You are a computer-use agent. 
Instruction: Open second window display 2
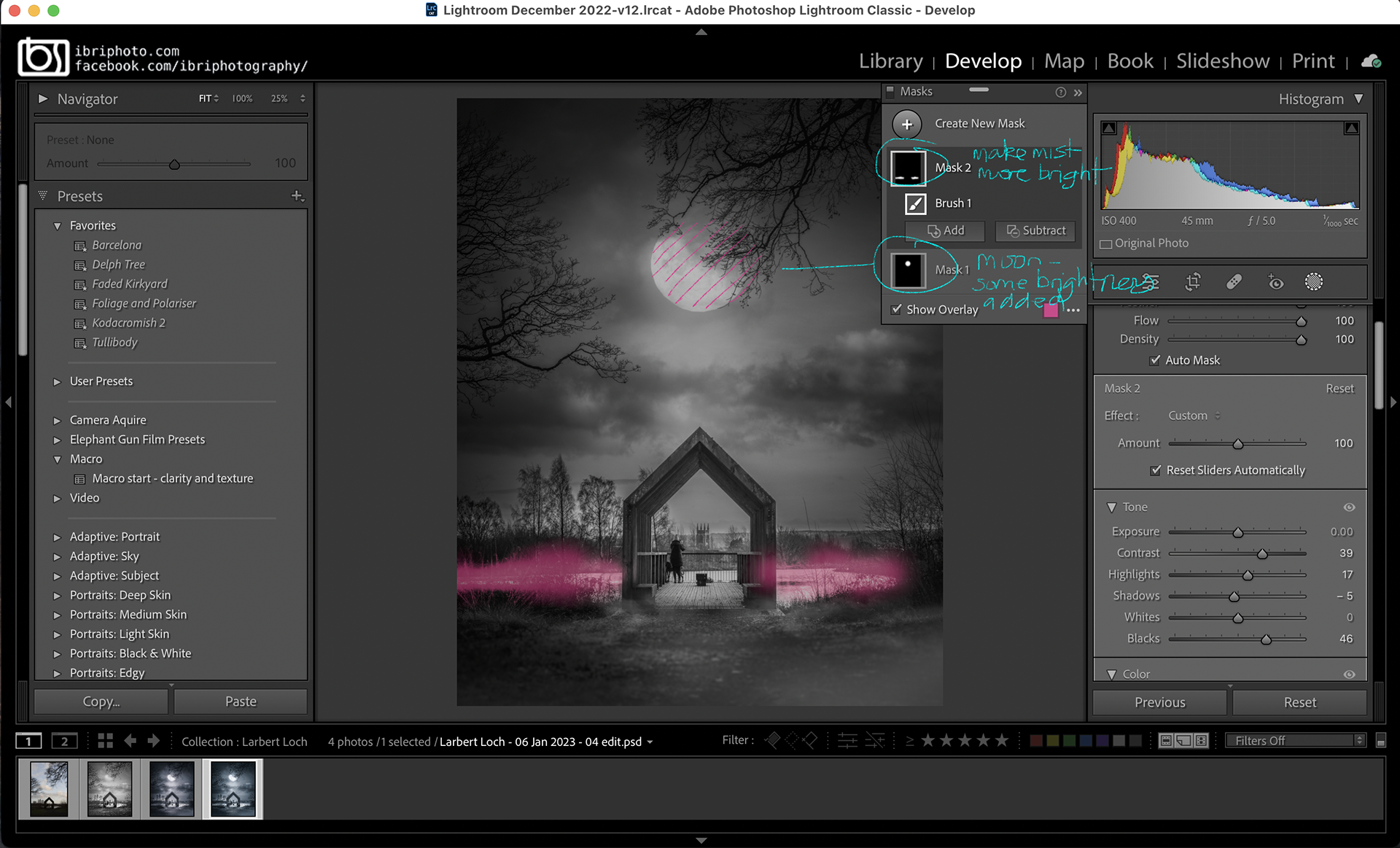click(64, 741)
